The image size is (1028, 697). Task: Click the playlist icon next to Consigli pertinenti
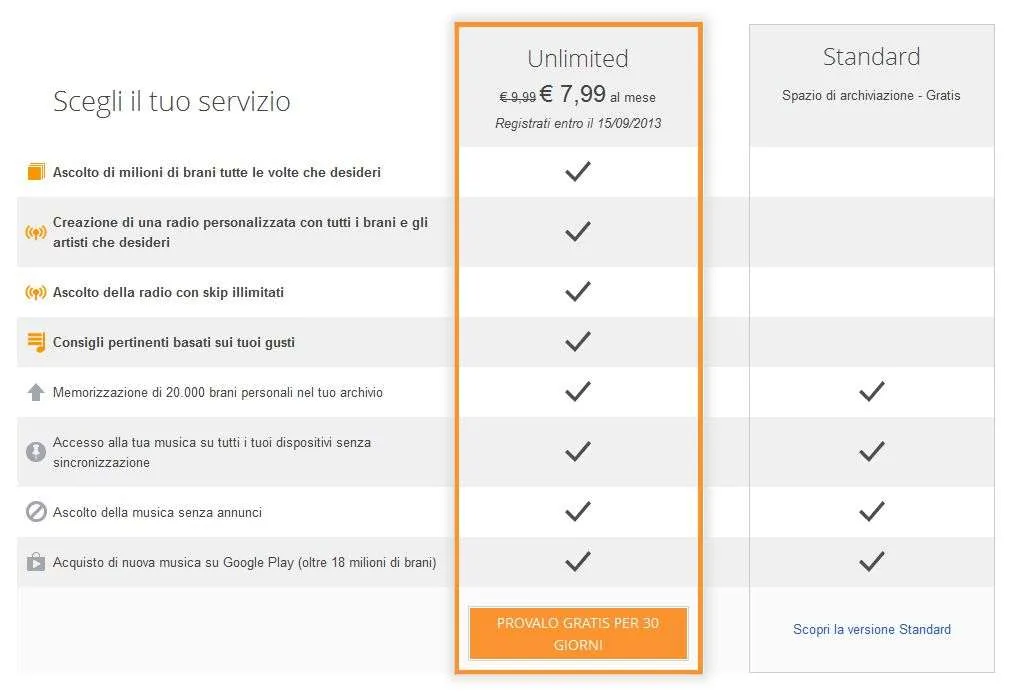point(36,342)
